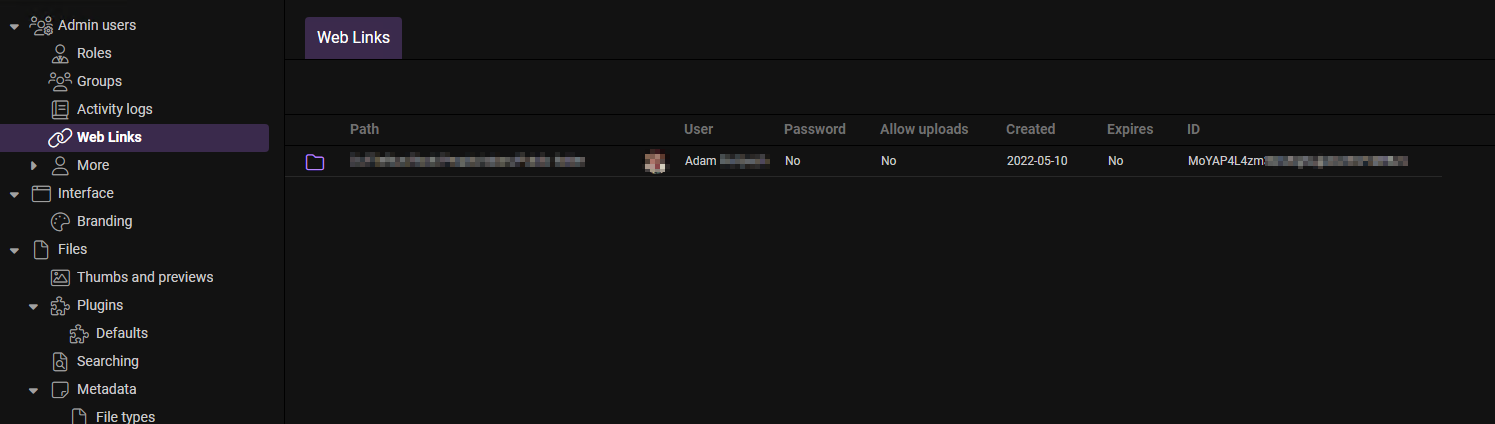Open Thumbs and previews image icon
Viewport: 1495px width, 424px height.
point(60,277)
